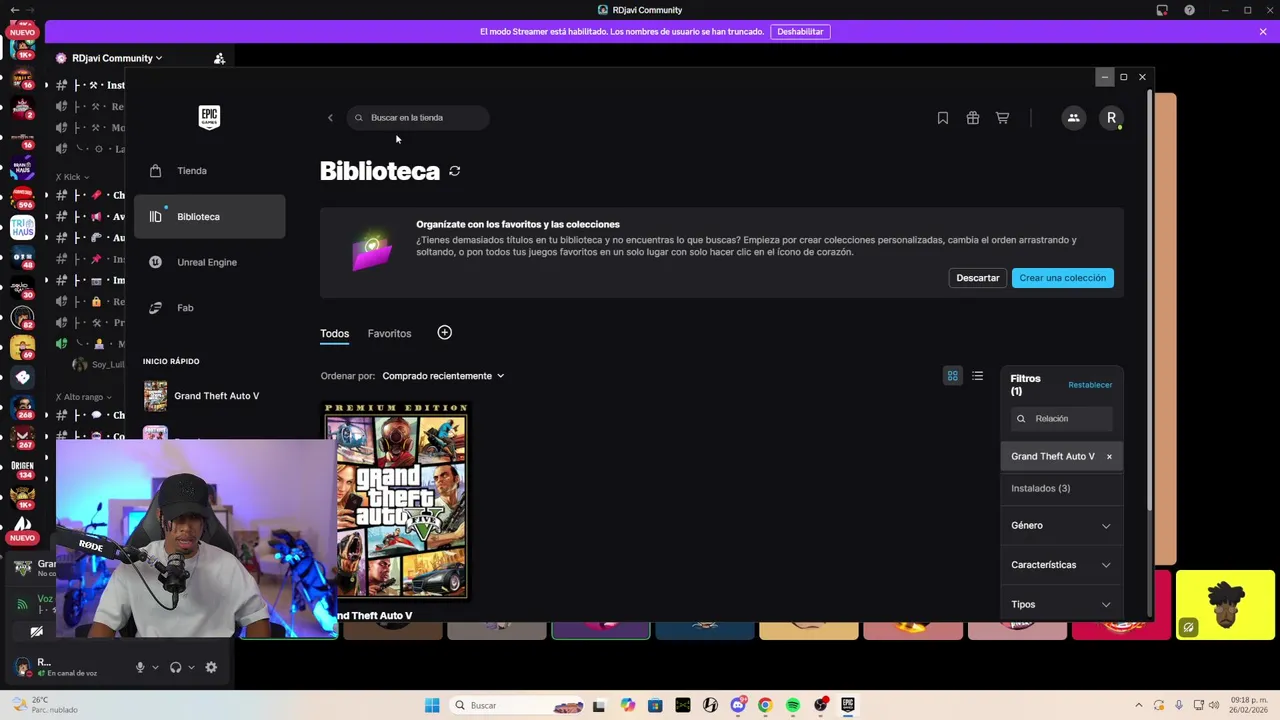Open Discord invite members icon

tap(219, 58)
